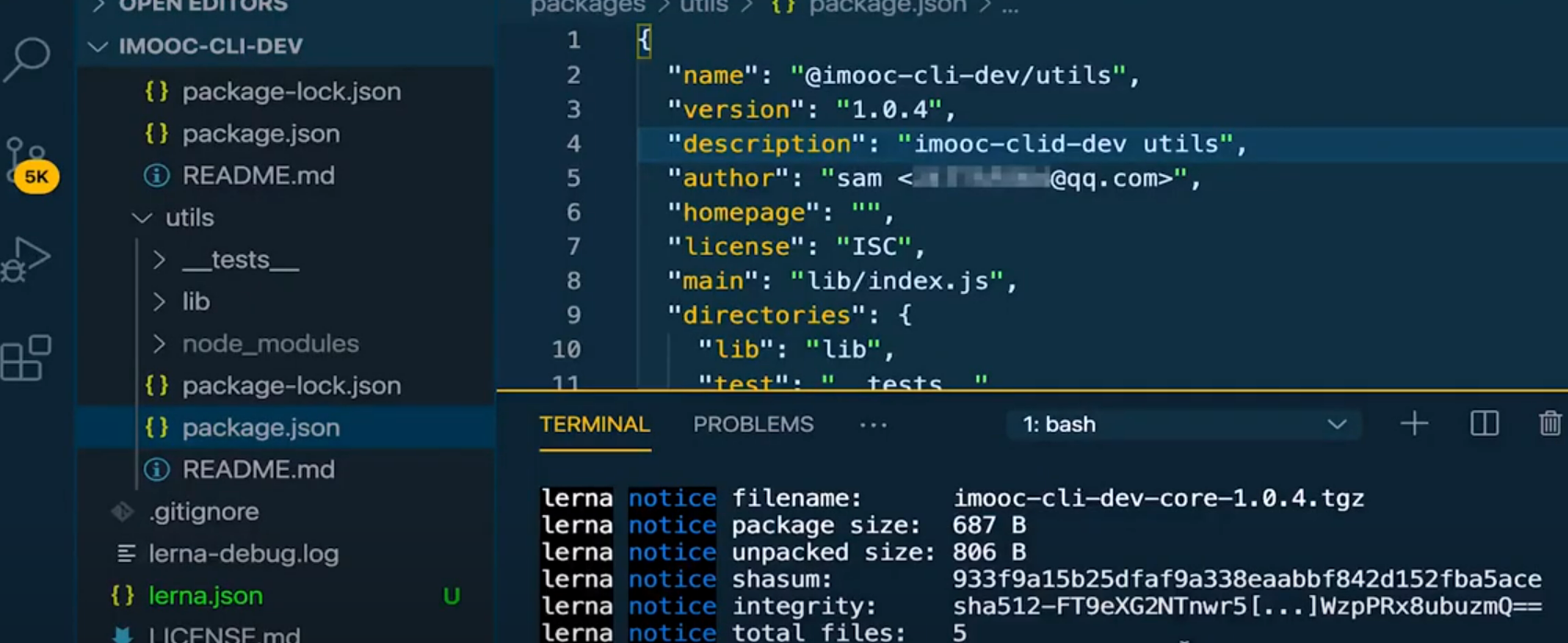Expand the lib folder in utils
Viewport: 1568px width, 643px height.
285,301
